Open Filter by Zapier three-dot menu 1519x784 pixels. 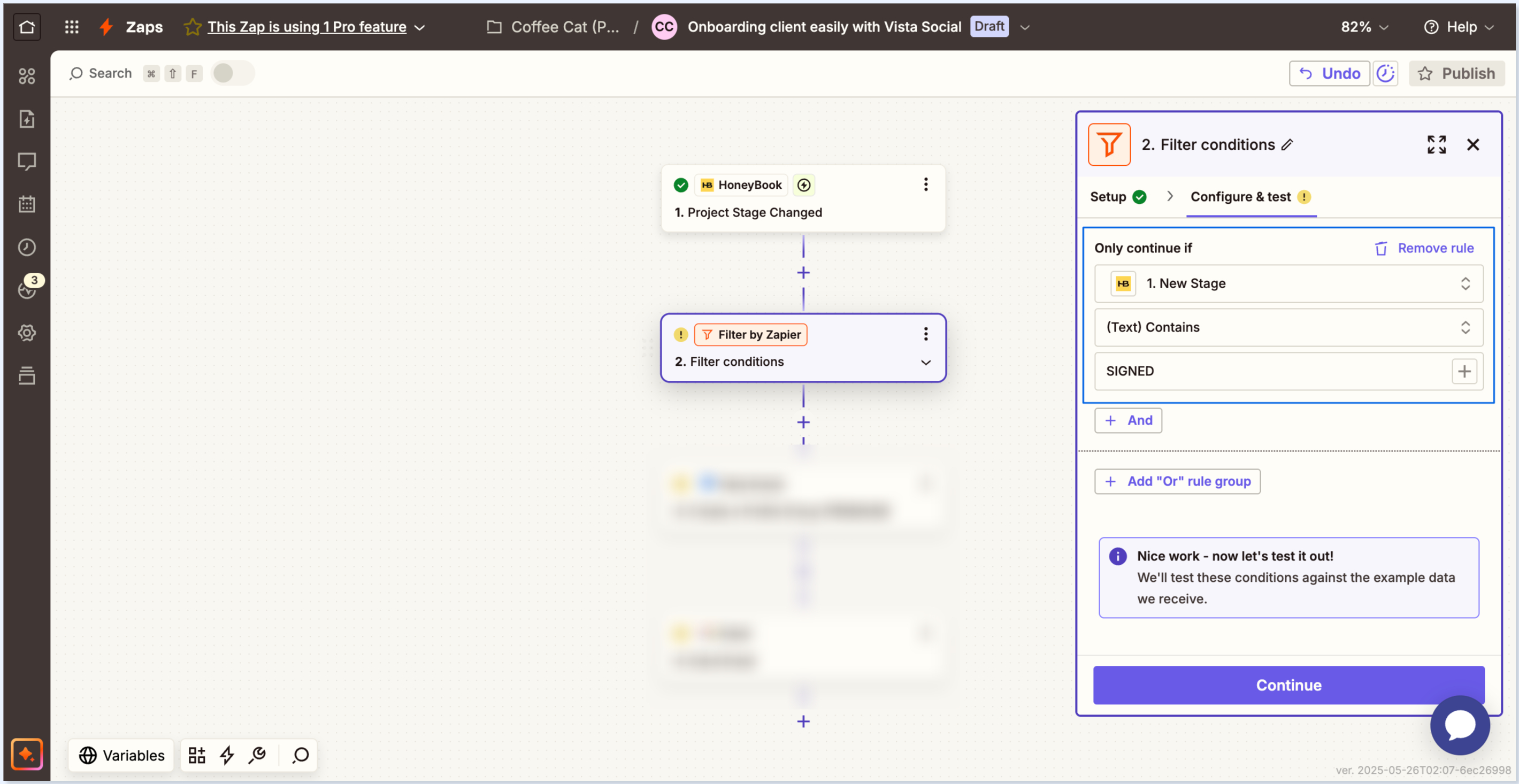coord(925,334)
